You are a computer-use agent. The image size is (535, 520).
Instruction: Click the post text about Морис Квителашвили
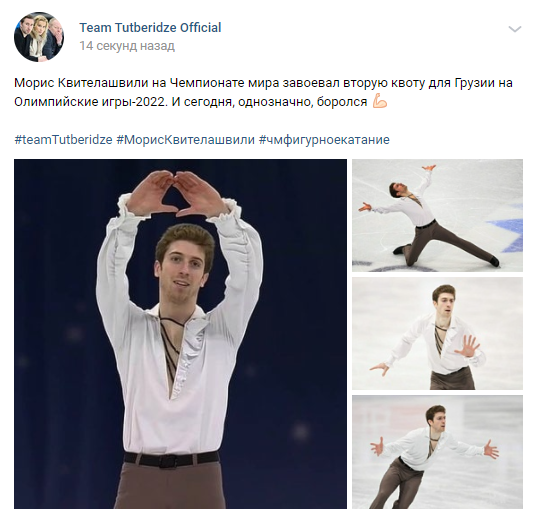[x=263, y=92]
